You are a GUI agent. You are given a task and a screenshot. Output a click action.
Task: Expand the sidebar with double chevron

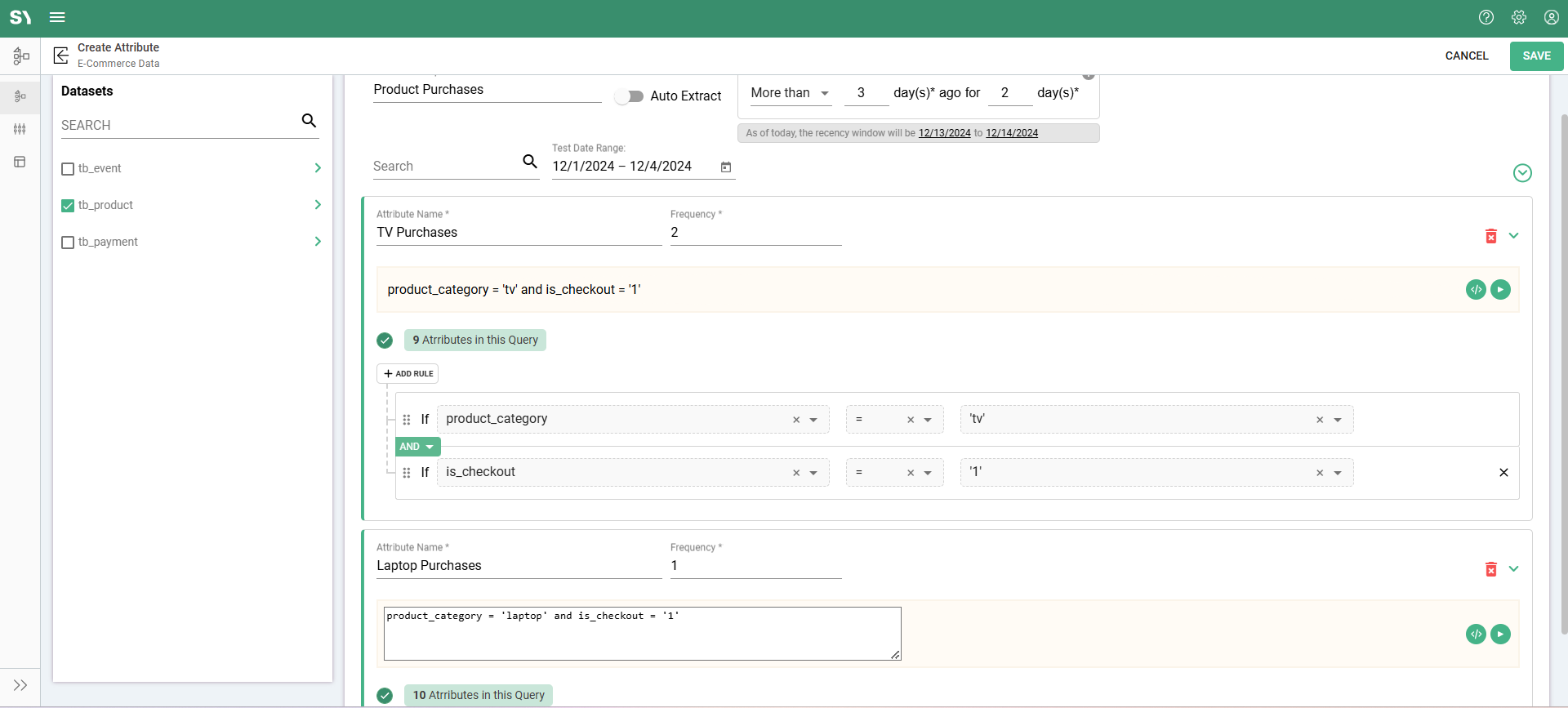pos(20,685)
